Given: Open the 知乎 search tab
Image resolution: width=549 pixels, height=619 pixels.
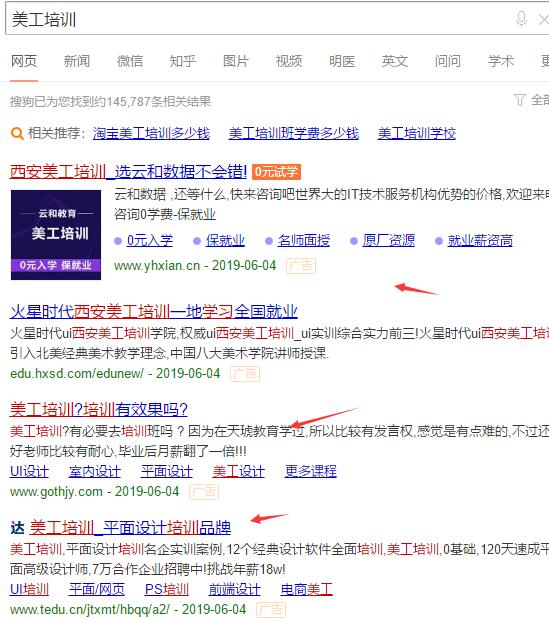Looking at the screenshot, I should click(183, 61).
